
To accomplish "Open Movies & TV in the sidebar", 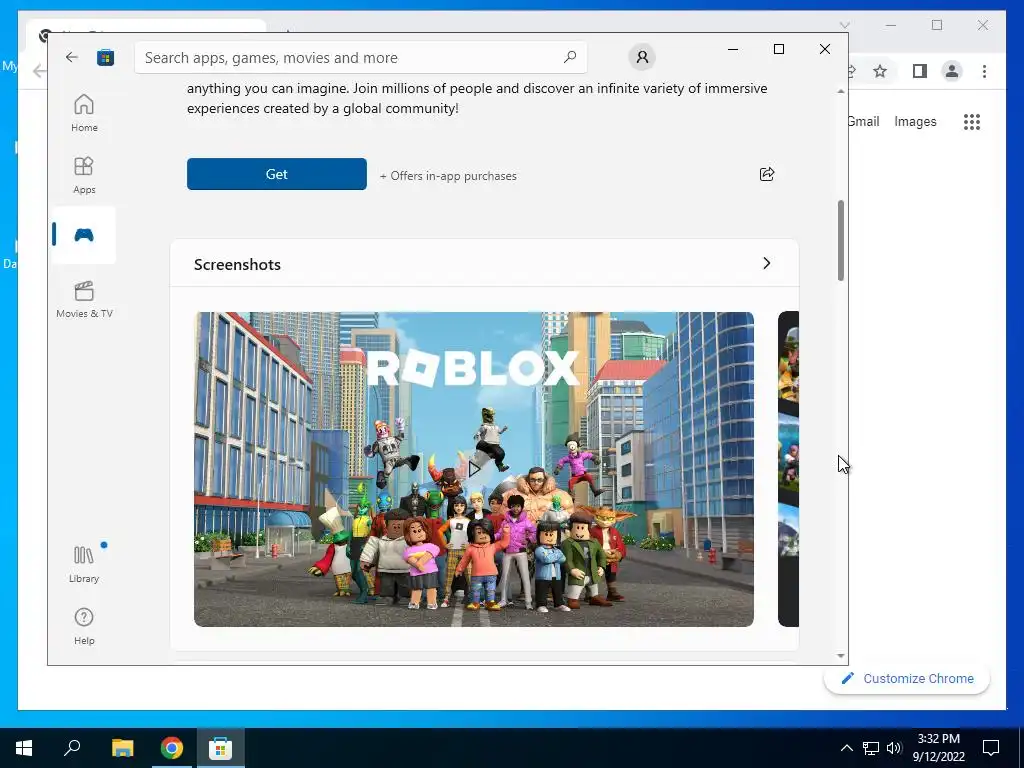I will pos(84,299).
